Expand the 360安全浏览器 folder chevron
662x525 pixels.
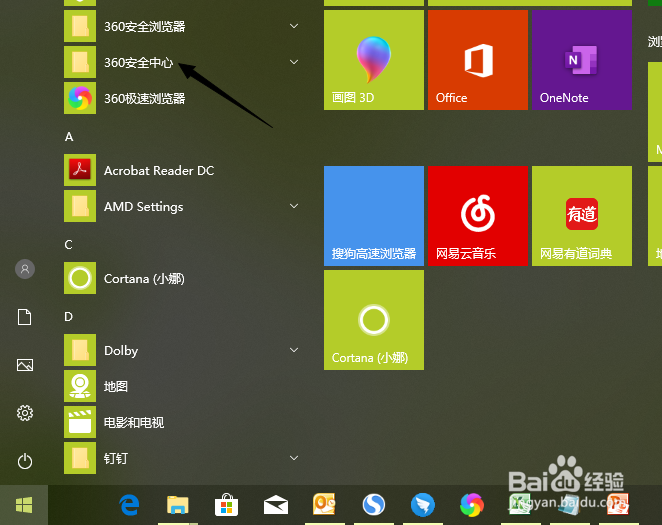pyautogui.click(x=294, y=26)
